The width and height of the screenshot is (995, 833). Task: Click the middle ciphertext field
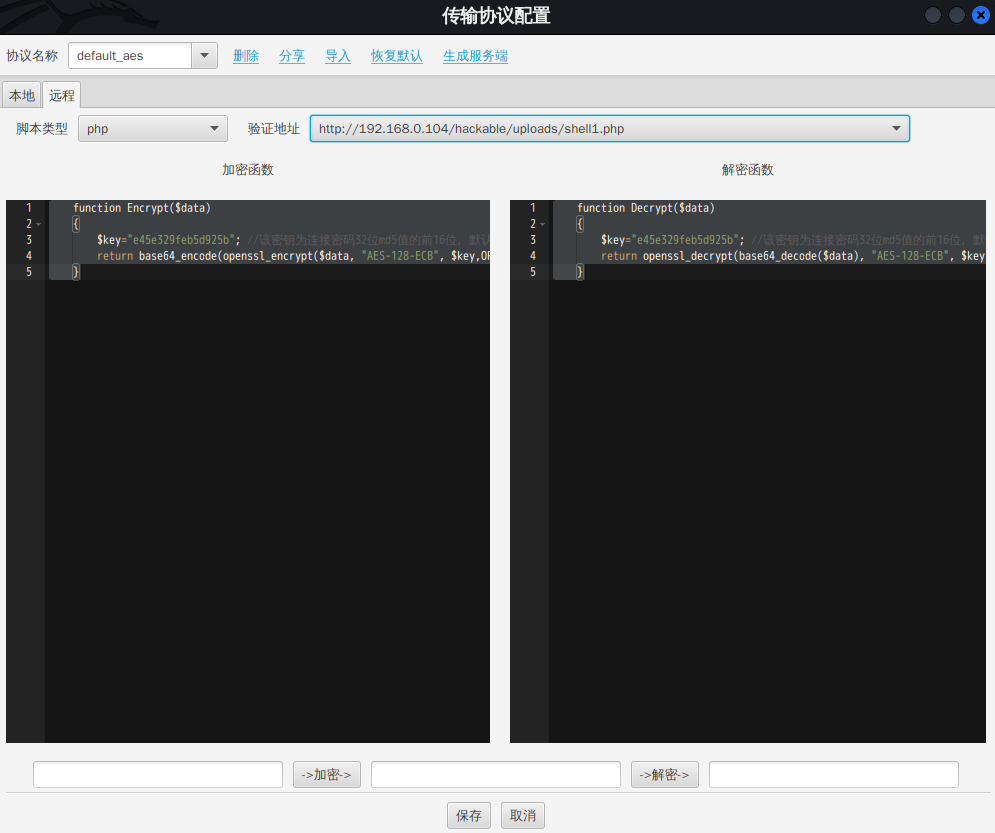496,775
